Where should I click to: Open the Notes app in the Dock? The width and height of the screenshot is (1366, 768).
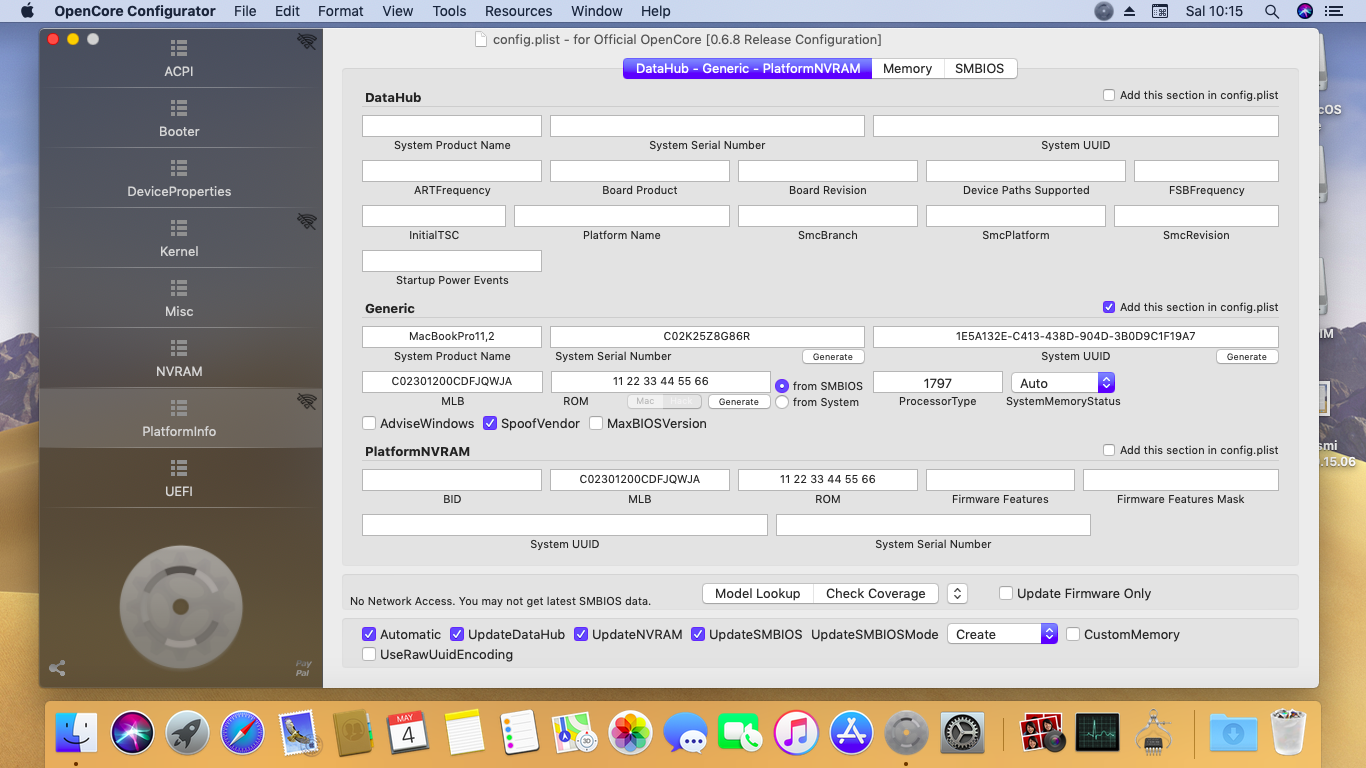(464, 733)
